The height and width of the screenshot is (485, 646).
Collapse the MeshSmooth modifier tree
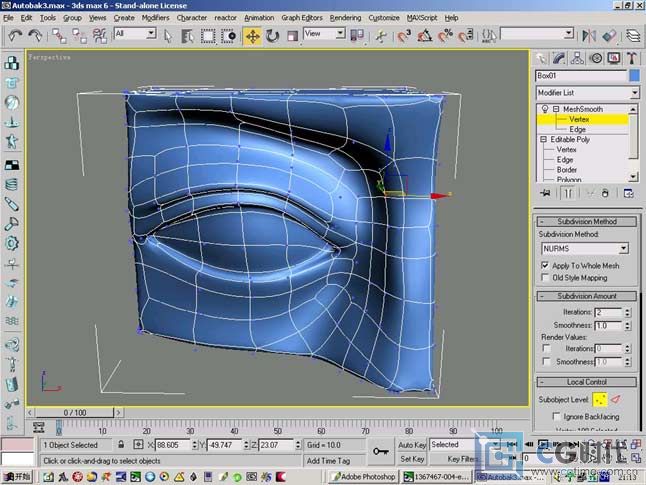click(555, 109)
